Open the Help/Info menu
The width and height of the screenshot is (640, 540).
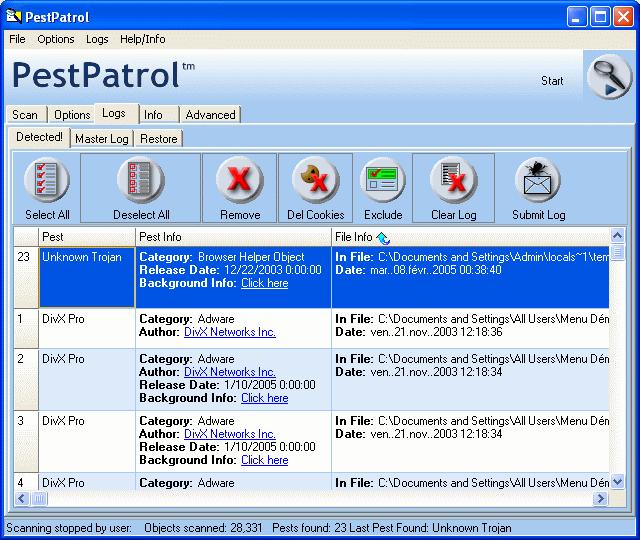coord(142,39)
